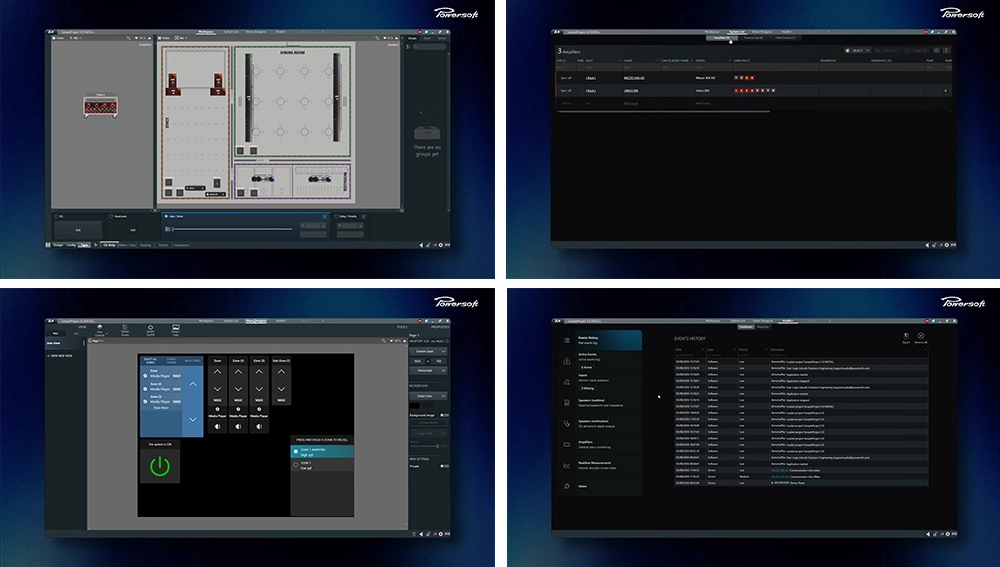
Task: Click MEZZO 604 AD name link in amplifier list
Action: tap(634, 78)
